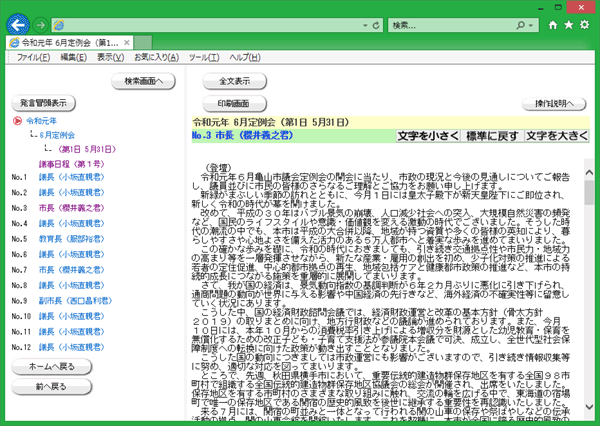Viewport: 600px width, 426px height.
Task: Open a new blank tab
Action: point(143,42)
